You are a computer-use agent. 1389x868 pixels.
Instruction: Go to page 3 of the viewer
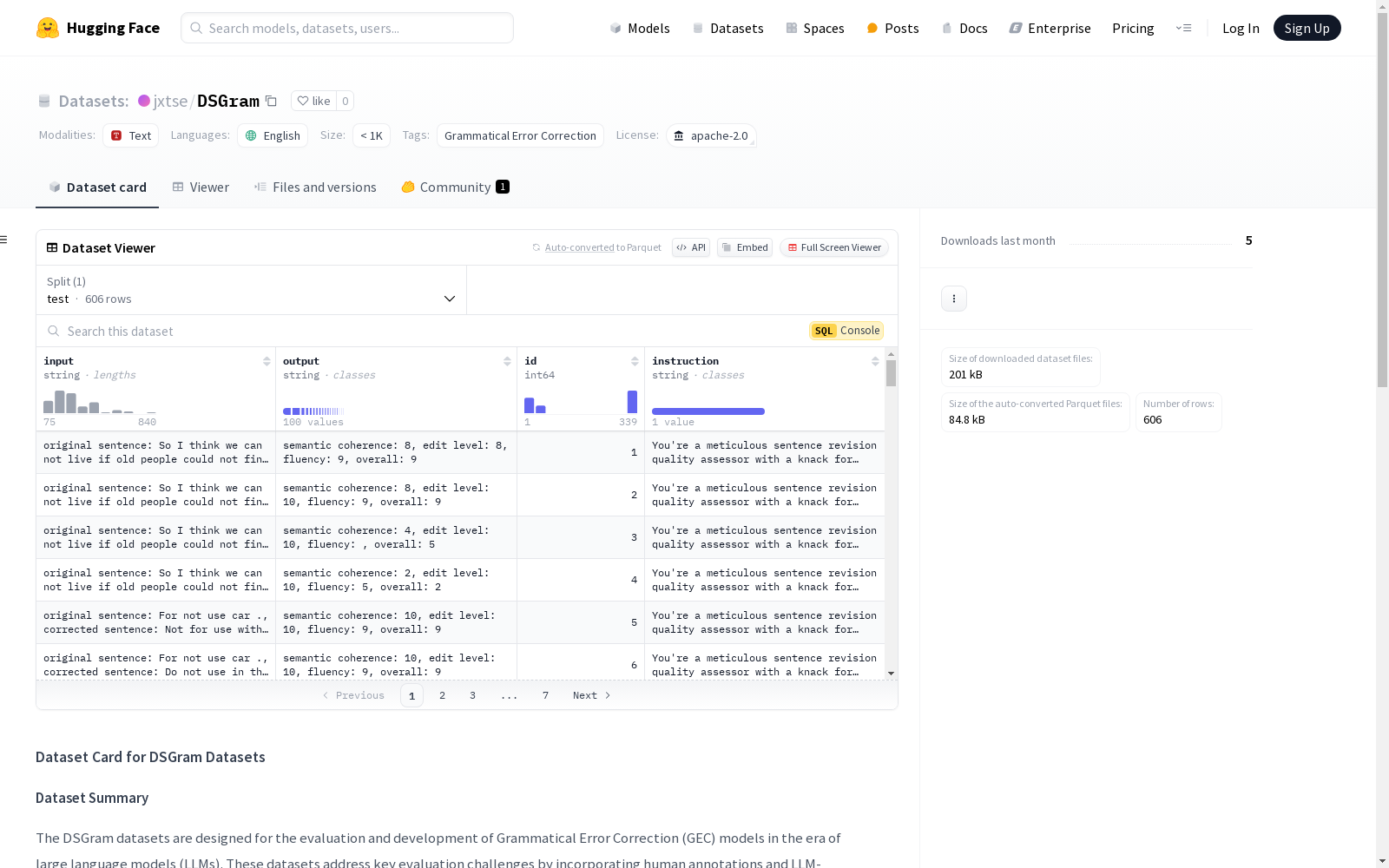(472, 695)
